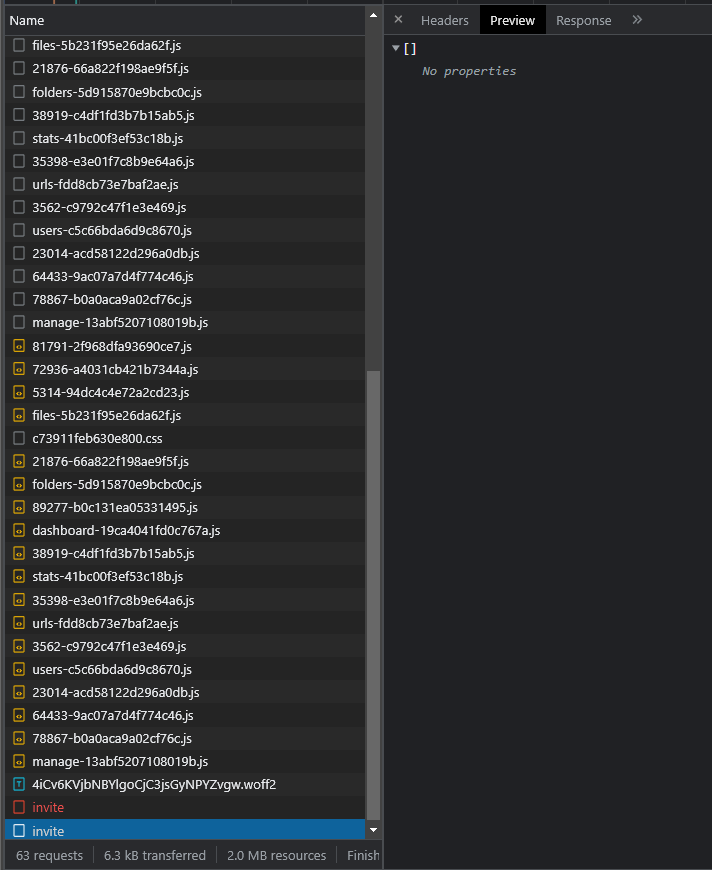Click 'No properties' text in preview

tap(469, 71)
